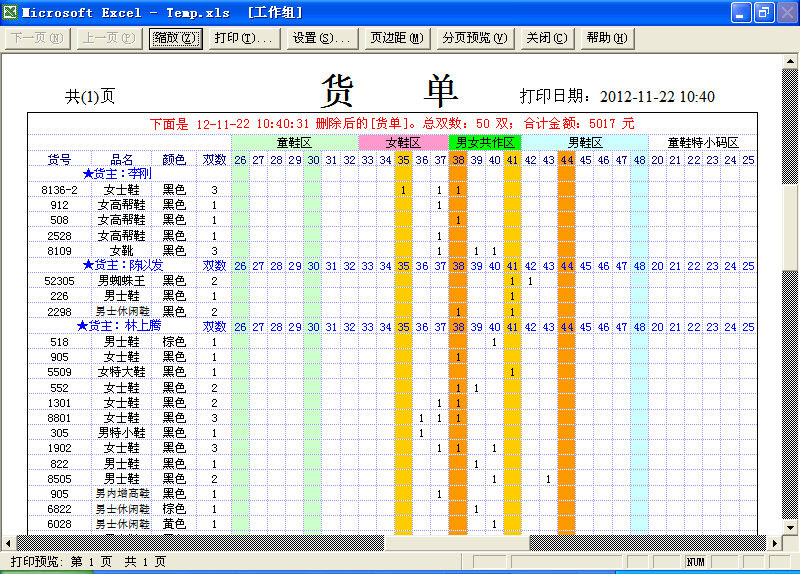Click item number 2298
Screen dimensions: 800x574
tap(59, 312)
